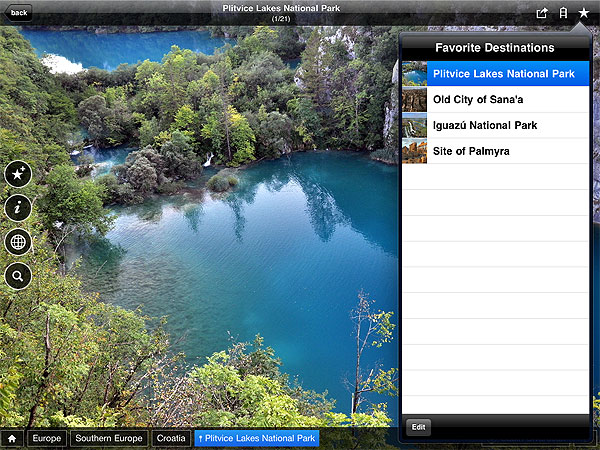
Task: Choose Site of Palmyra from favorites
Action: (471, 151)
